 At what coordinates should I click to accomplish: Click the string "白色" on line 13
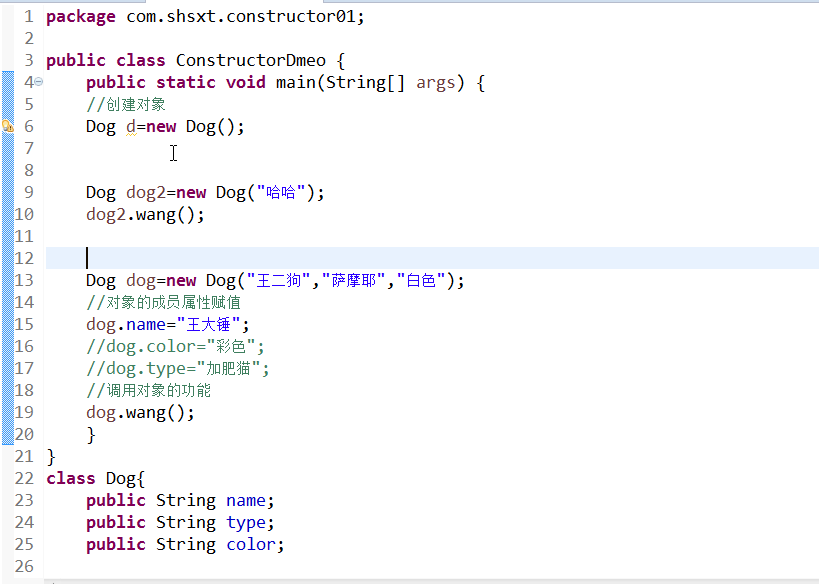[420, 281]
